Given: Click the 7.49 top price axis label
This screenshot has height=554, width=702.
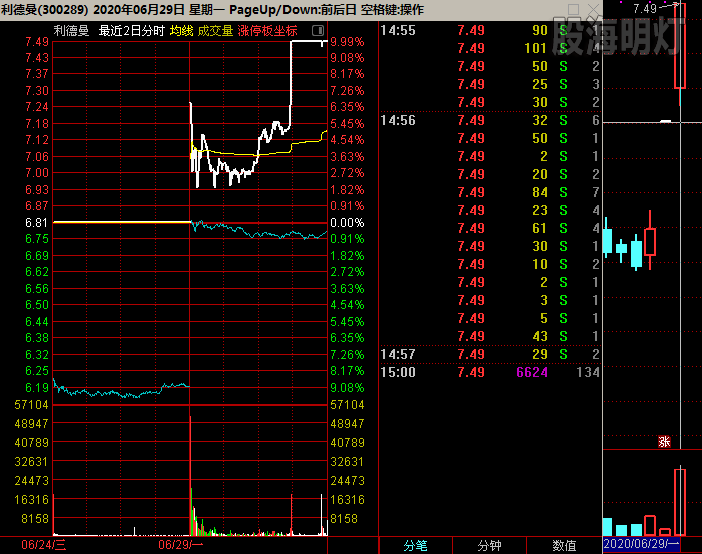Looking at the screenshot, I should click(x=37, y=42).
